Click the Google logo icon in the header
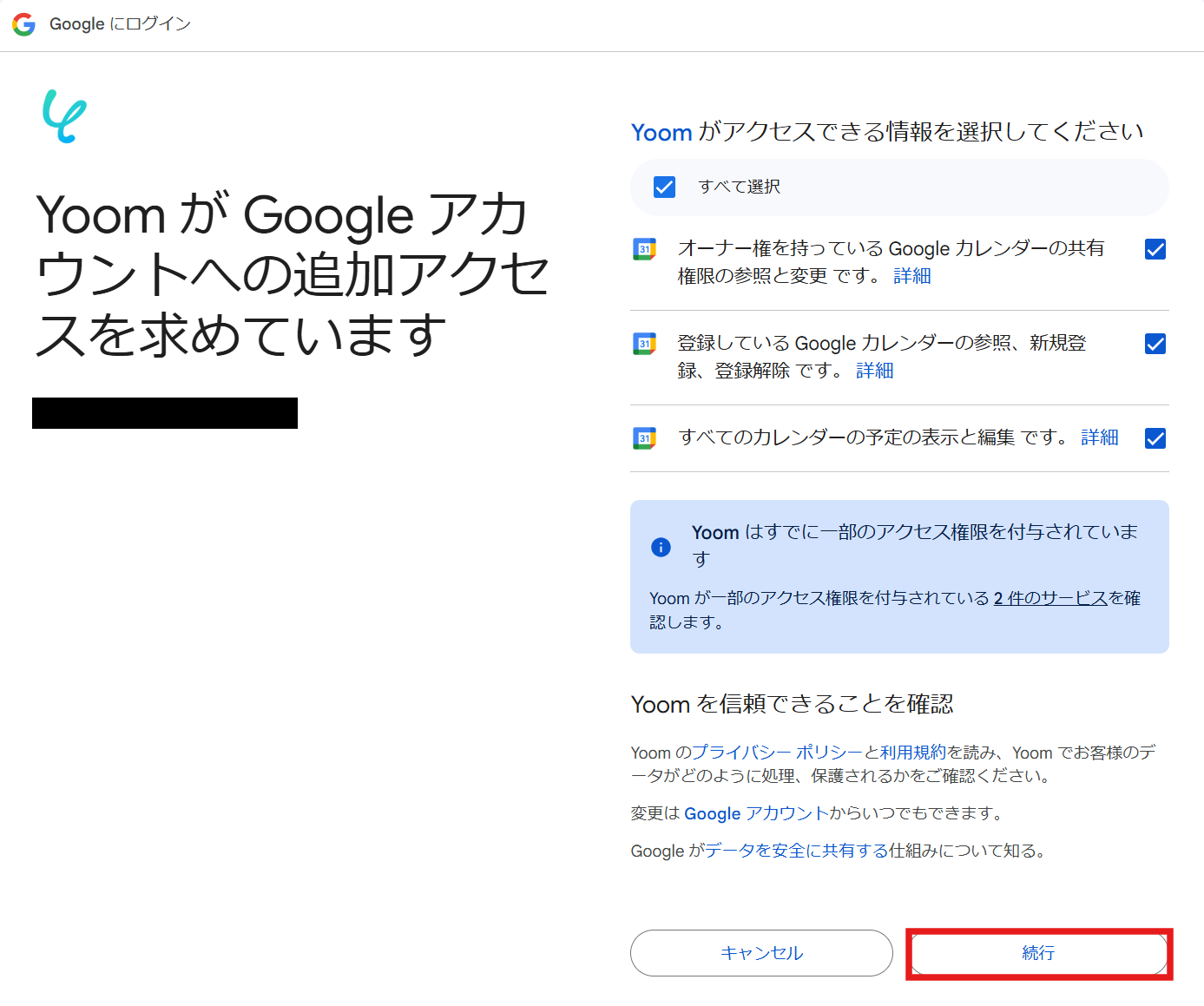Screen dimensions: 1204x1006 [24, 24]
